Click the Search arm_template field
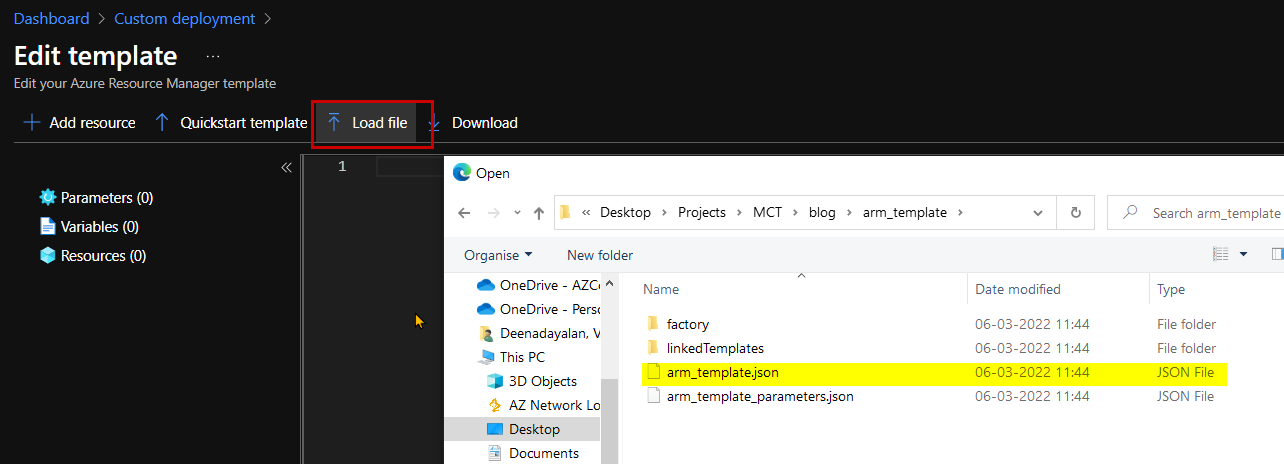 1195,213
